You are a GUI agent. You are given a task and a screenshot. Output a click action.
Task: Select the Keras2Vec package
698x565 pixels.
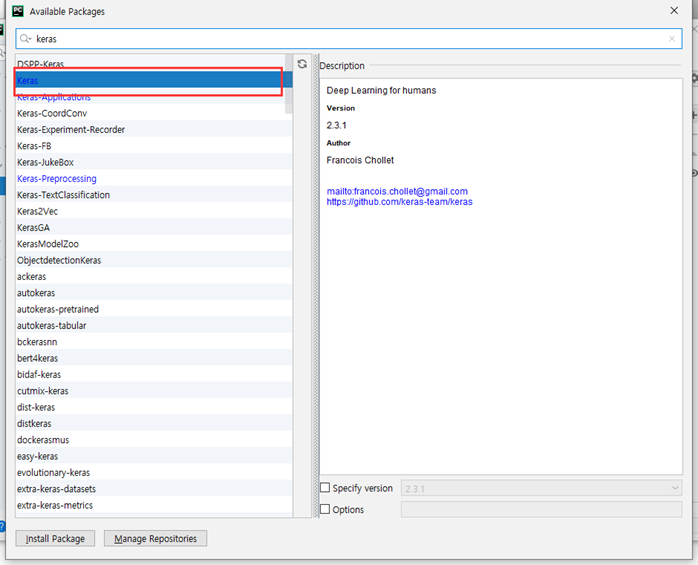[x=154, y=211]
